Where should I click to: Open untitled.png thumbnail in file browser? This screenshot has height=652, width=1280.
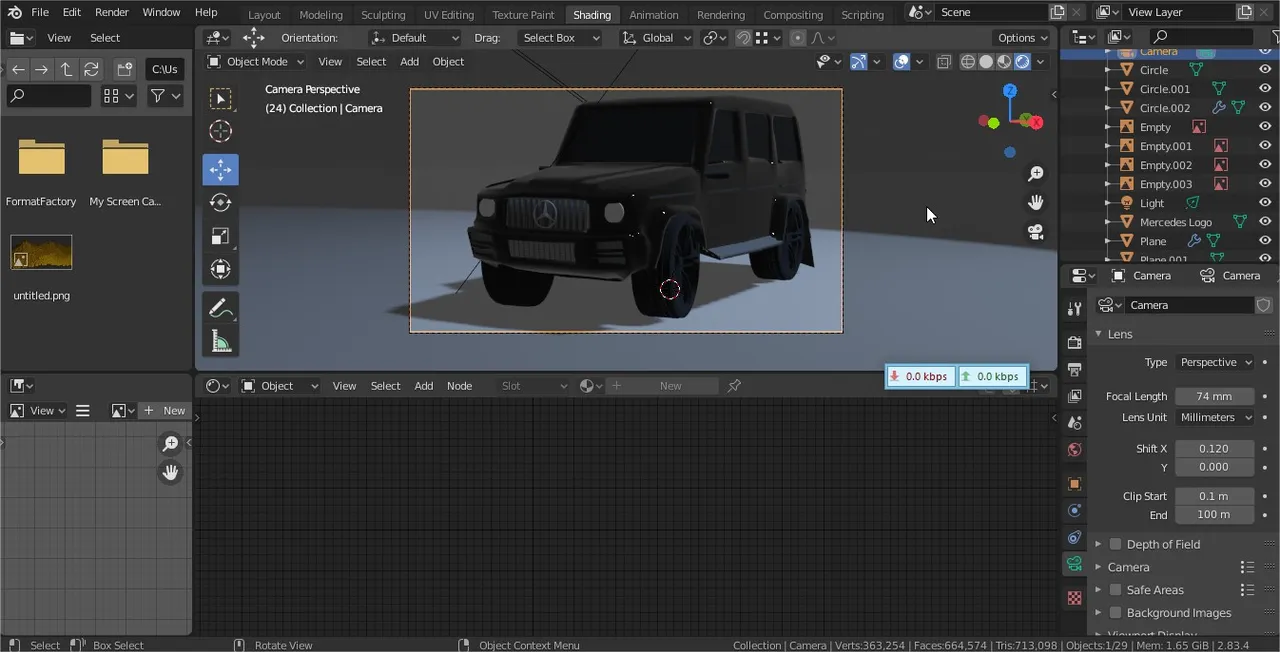click(x=41, y=253)
